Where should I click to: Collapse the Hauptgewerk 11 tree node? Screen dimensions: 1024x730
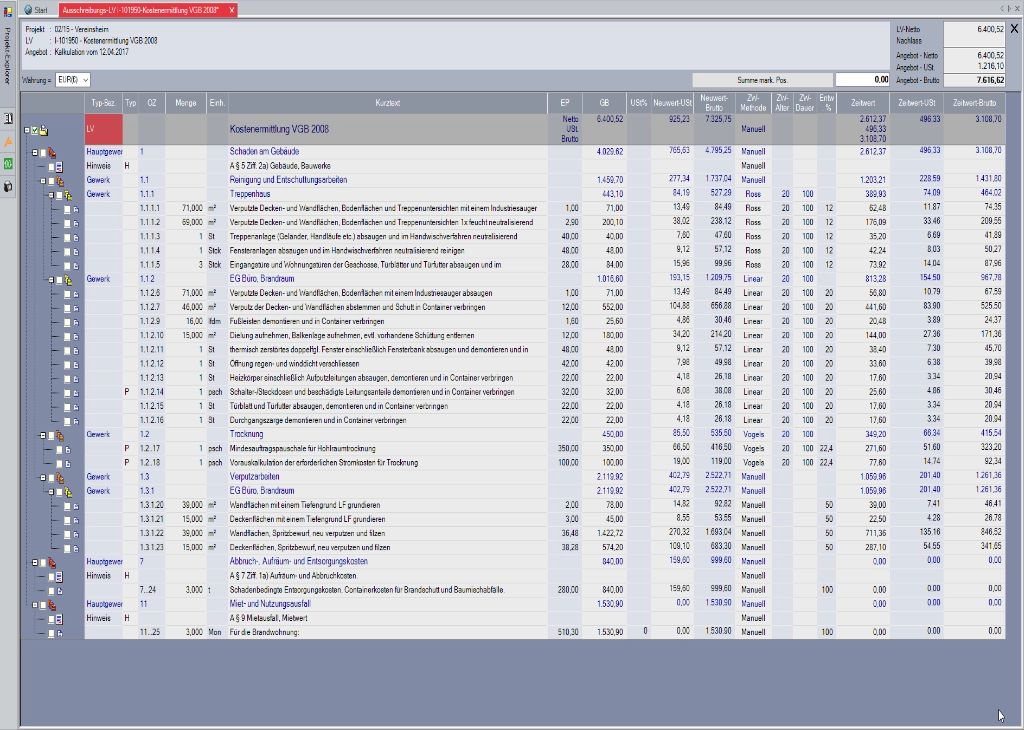pyautogui.click(x=33, y=605)
